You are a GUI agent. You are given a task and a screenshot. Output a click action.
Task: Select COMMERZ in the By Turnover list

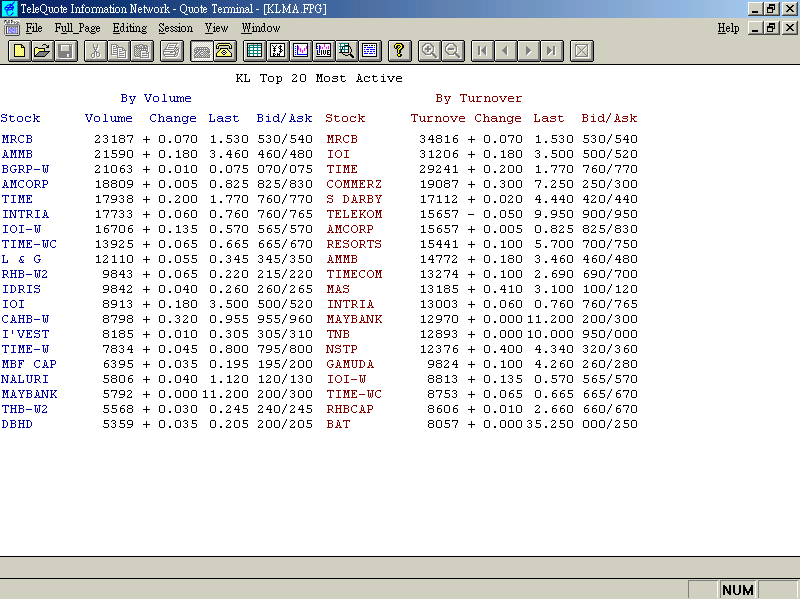[354, 184]
